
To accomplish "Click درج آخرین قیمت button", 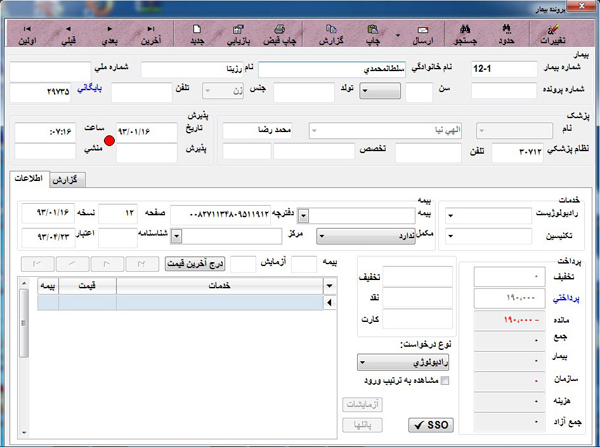I will (x=195, y=264).
